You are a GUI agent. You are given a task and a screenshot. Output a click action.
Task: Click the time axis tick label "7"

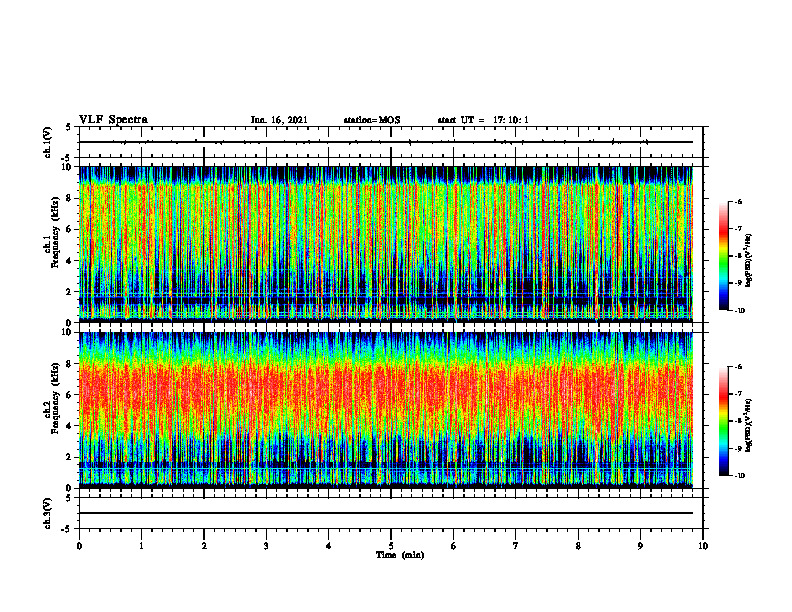[516, 546]
